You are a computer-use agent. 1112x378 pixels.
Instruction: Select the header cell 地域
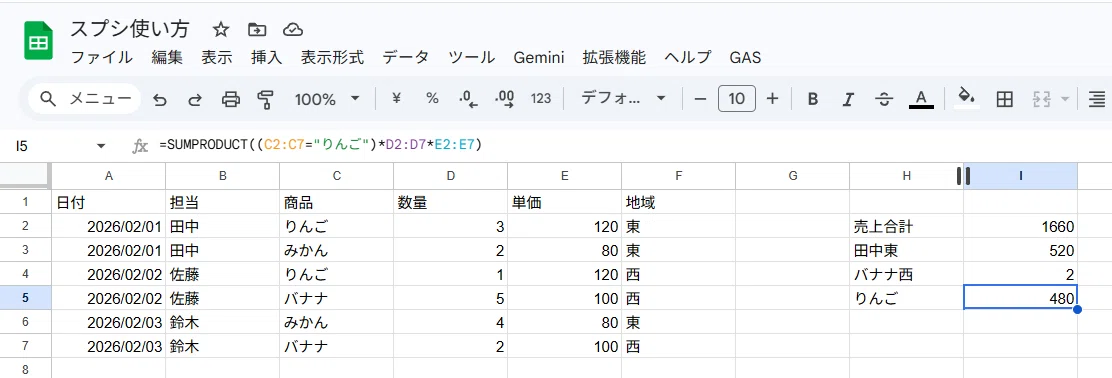click(679, 202)
